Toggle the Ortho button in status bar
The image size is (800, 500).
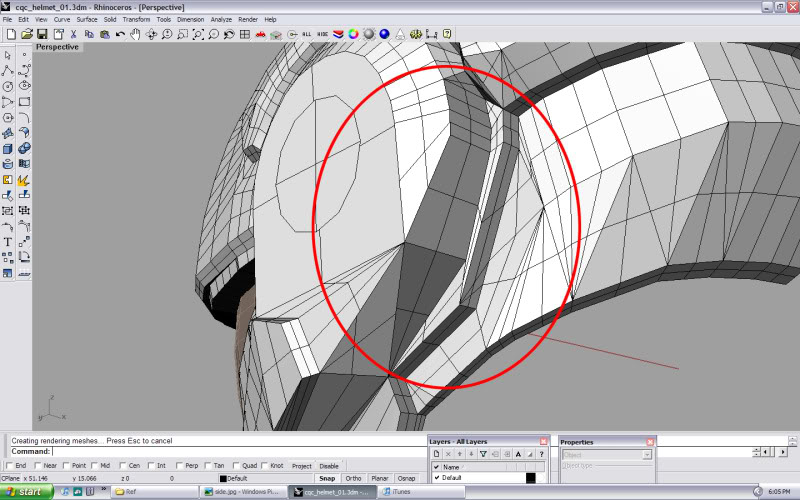click(353, 479)
